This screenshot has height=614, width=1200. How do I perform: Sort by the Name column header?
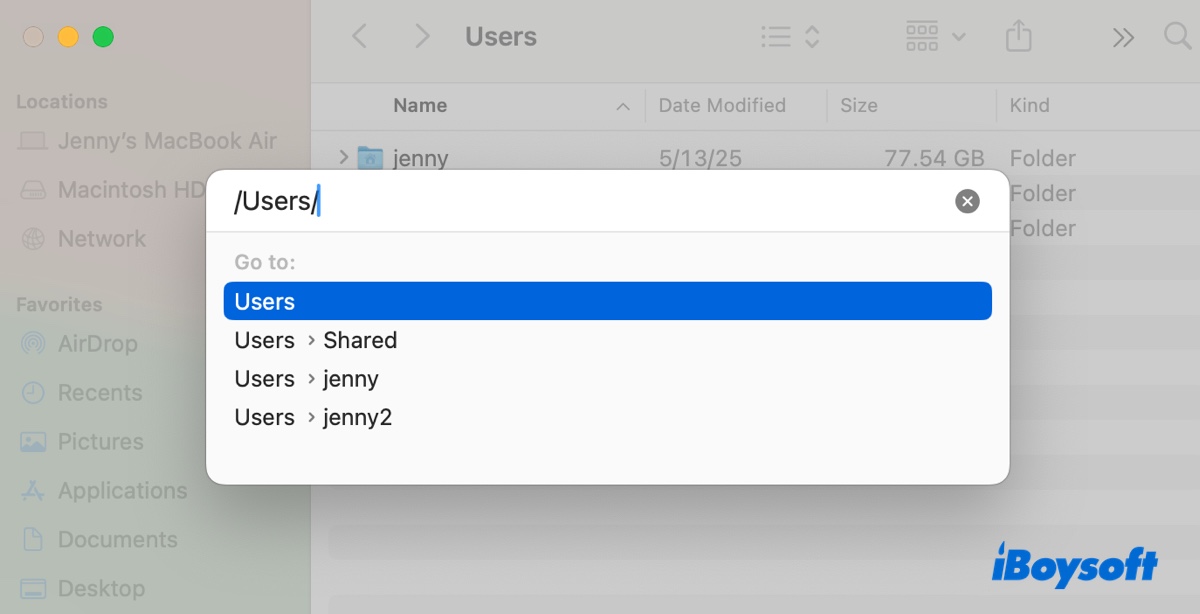coord(420,105)
